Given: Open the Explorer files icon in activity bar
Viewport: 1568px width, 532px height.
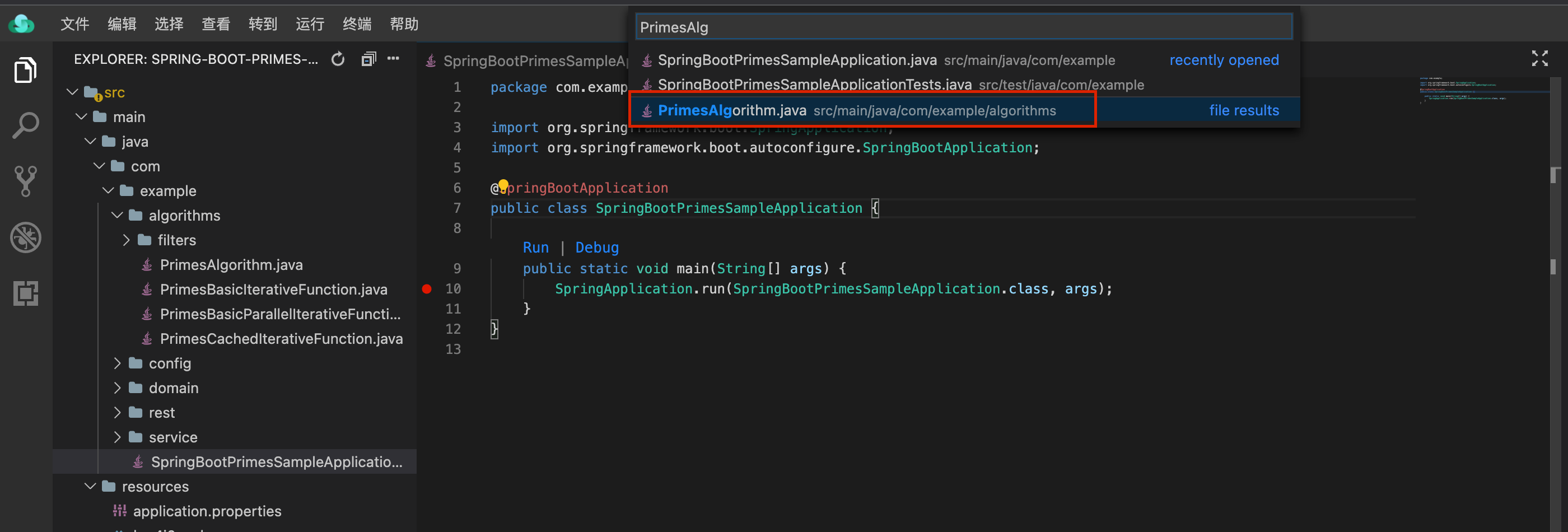Looking at the screenshot, I should [25, 70].
